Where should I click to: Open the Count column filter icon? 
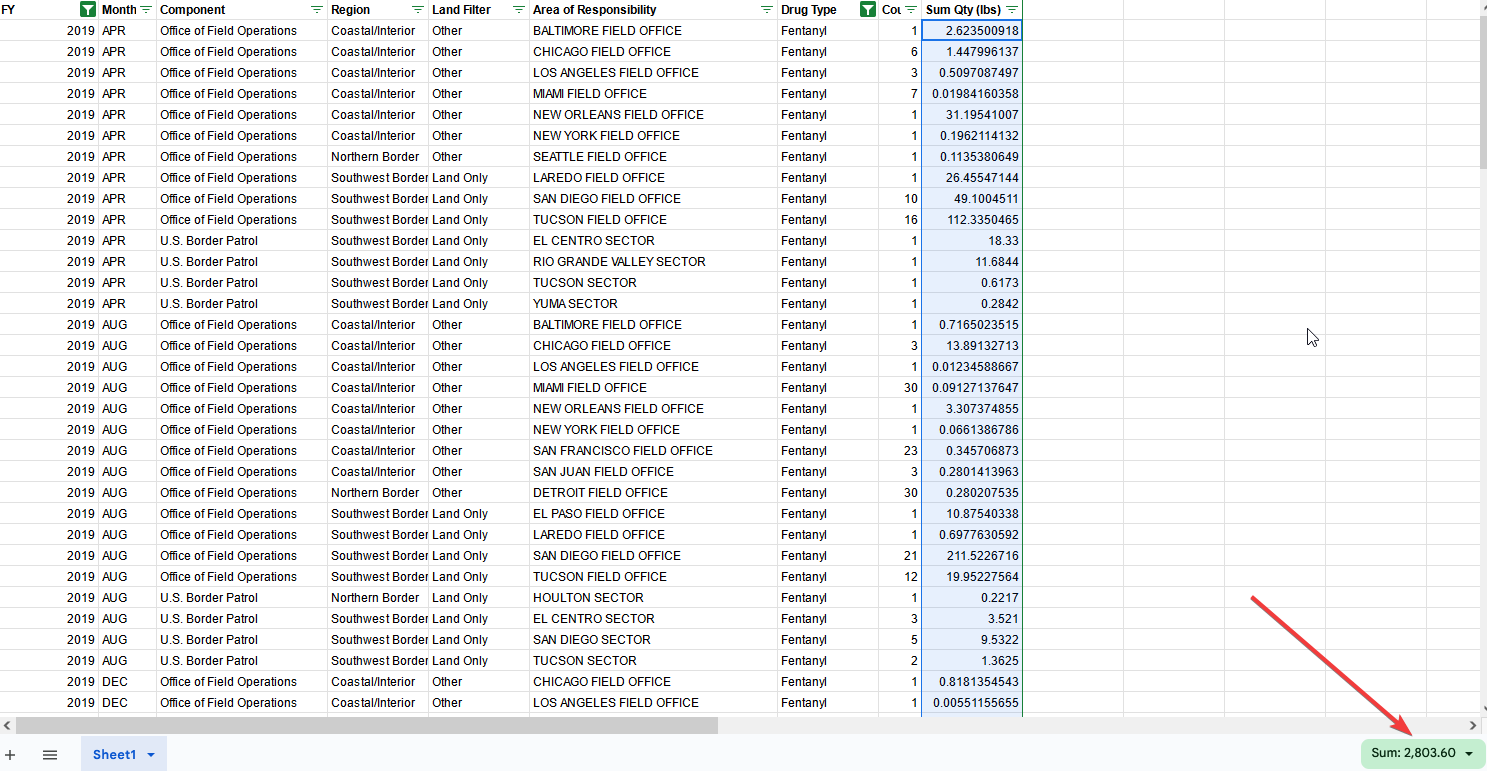[911, 9]
